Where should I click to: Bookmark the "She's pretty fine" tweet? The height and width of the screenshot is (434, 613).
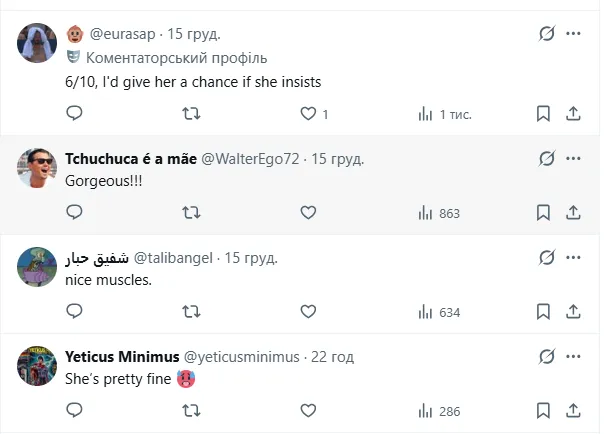click(x=543, y=410)
